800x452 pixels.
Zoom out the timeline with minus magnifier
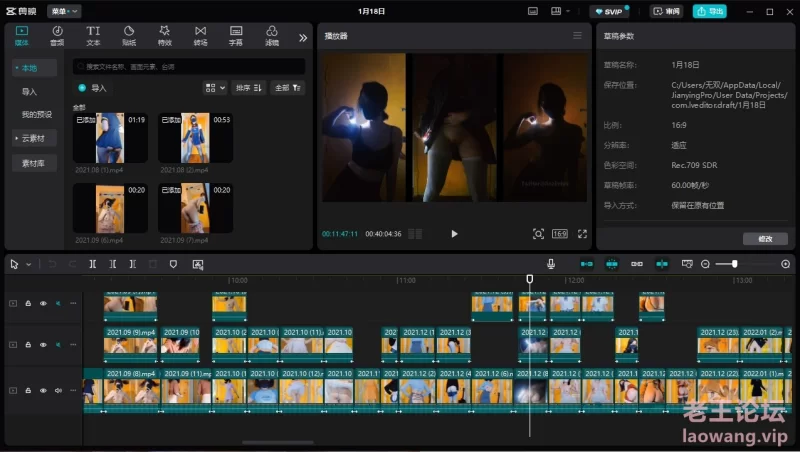pos(705,264)
